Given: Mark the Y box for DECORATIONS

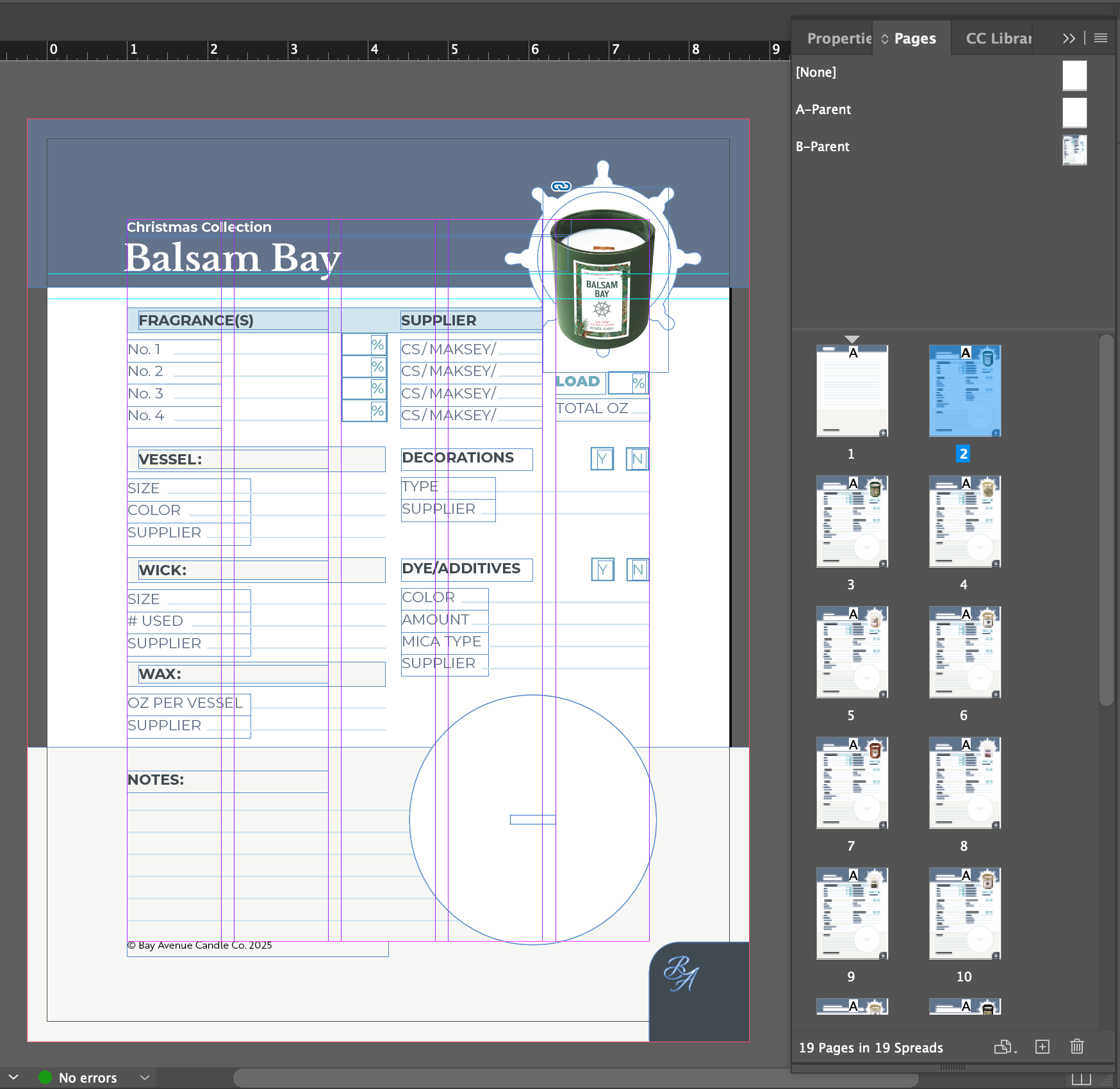Looking at the screenshot, I should pyautogui.click(x=602, y=459).
